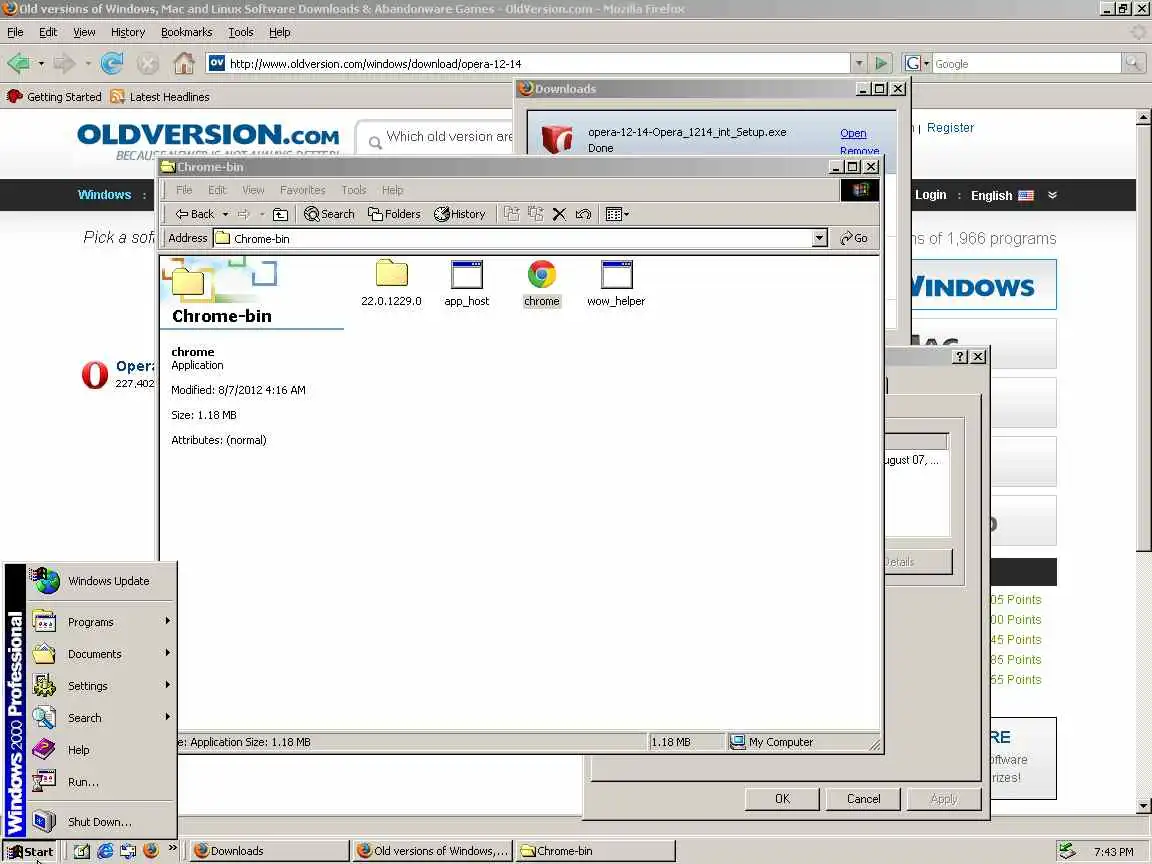1152x864 pixels.
Task: Click Firefox Go green arrow button
Action: point(881,63)
